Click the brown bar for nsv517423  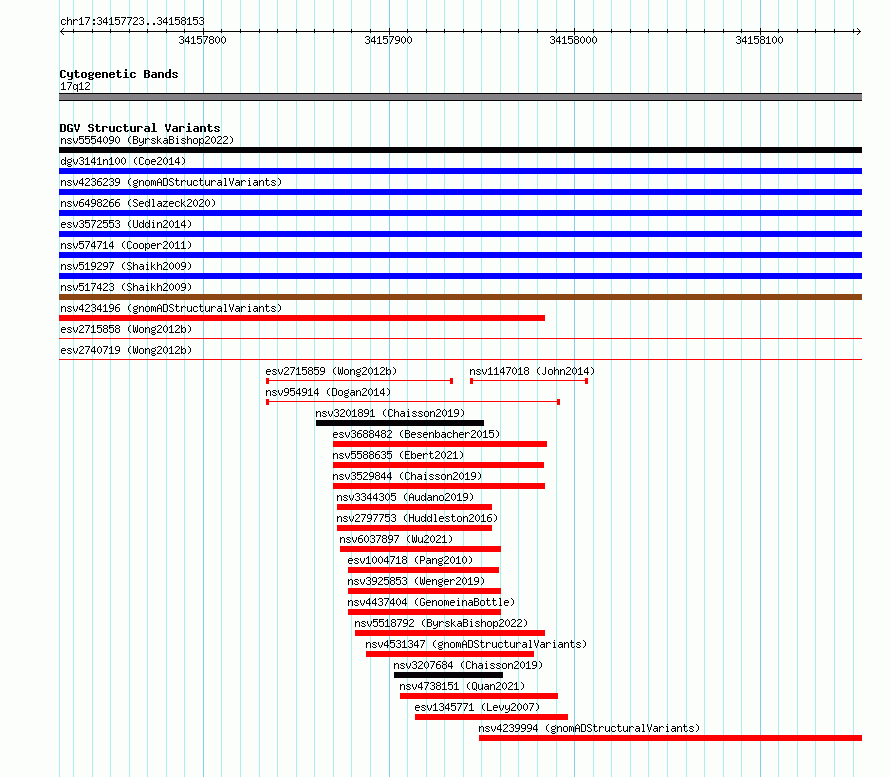(x=460, y=297)
